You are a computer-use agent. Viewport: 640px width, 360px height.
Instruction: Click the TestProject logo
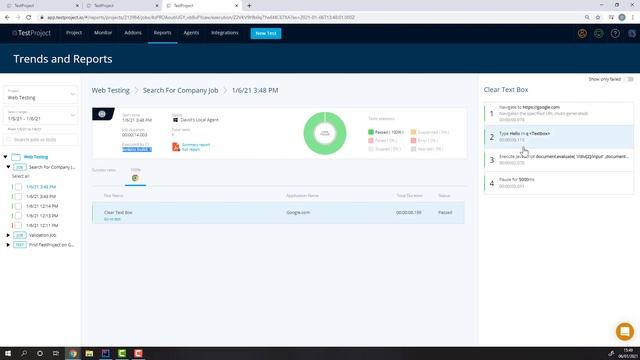[x=31, y=33]
